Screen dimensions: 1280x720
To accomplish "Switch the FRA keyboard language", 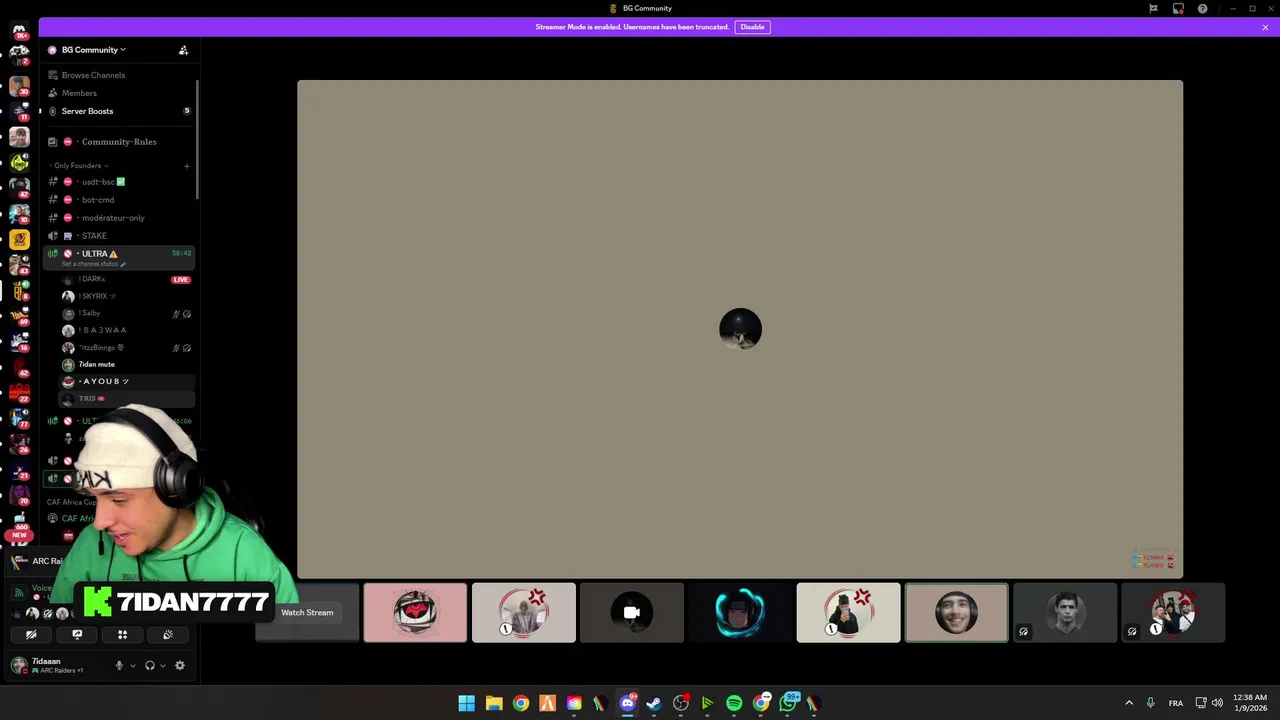I will click(x=1176, y=703).
